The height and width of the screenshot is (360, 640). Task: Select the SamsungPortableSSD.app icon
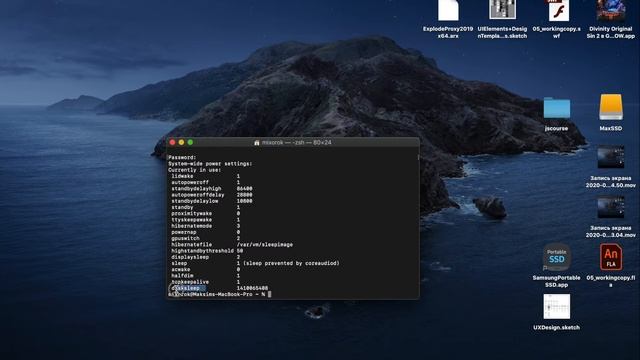pos(556,257)
